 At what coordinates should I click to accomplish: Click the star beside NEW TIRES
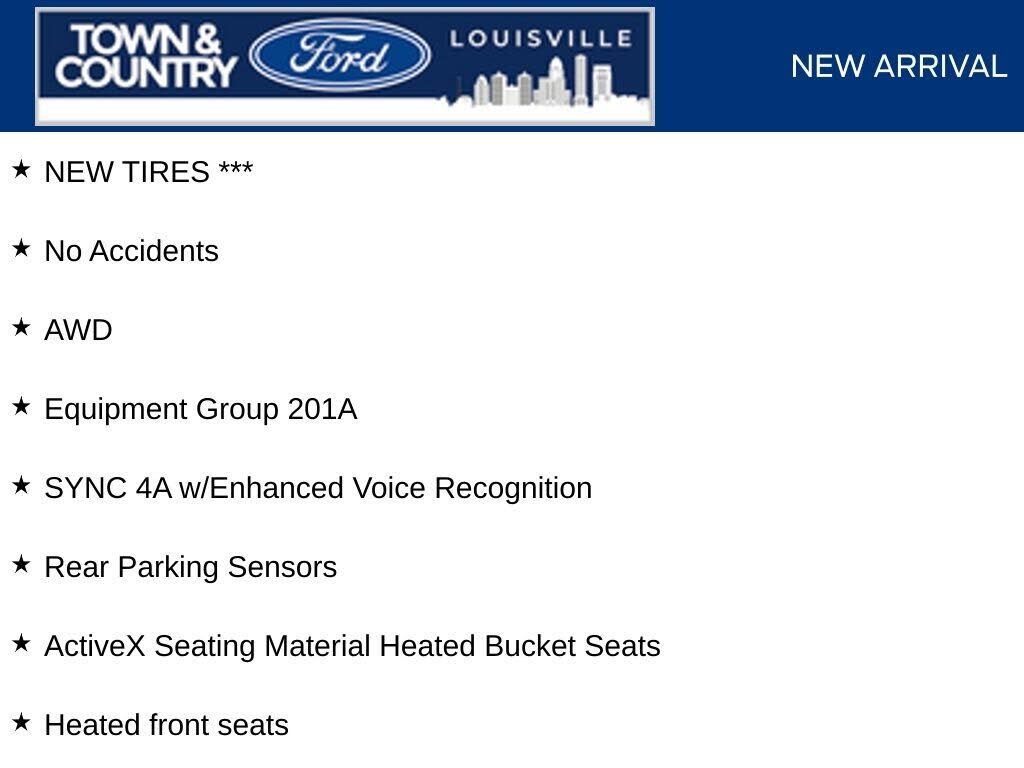[x=21, y=169]
